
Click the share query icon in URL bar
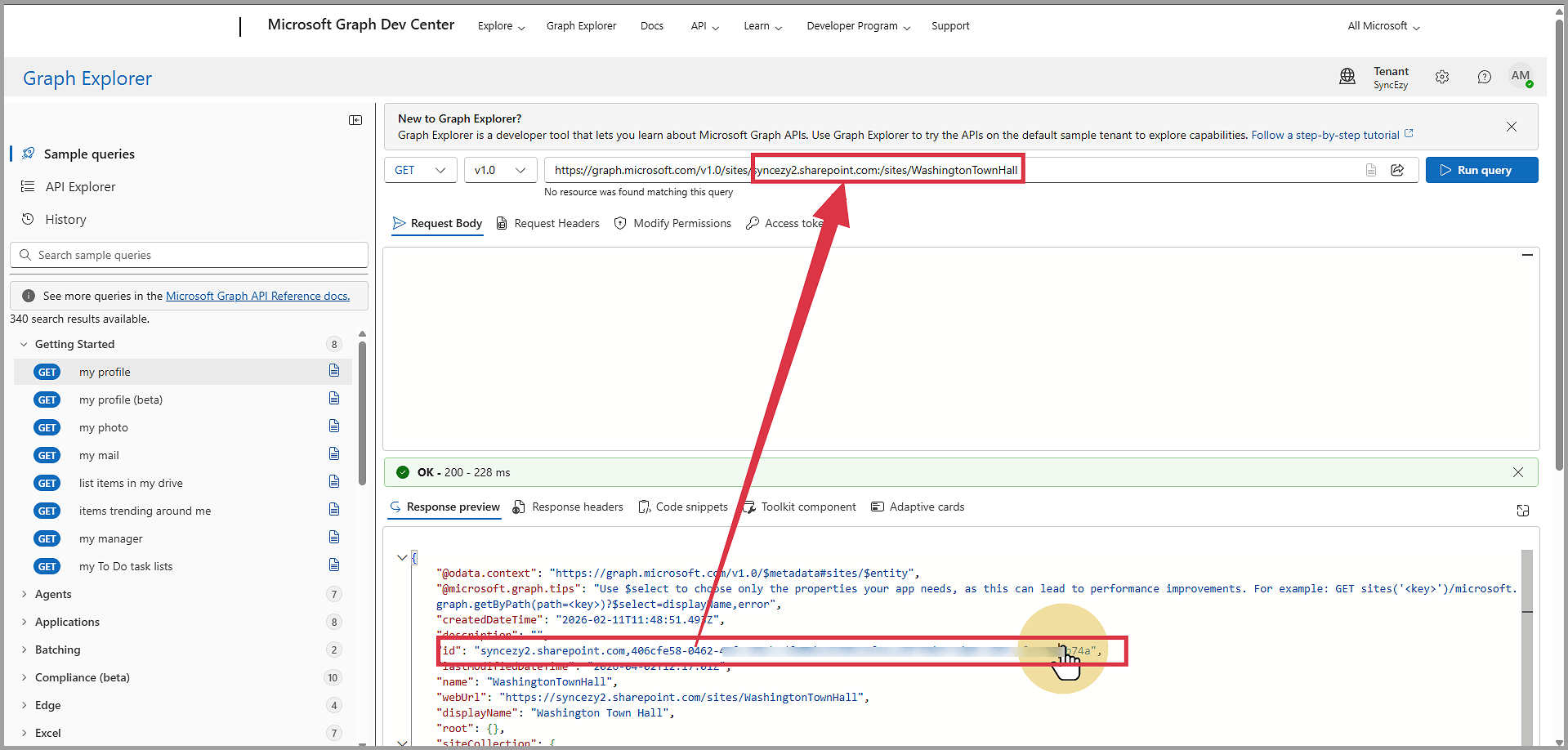click(x=1397, y=170)
